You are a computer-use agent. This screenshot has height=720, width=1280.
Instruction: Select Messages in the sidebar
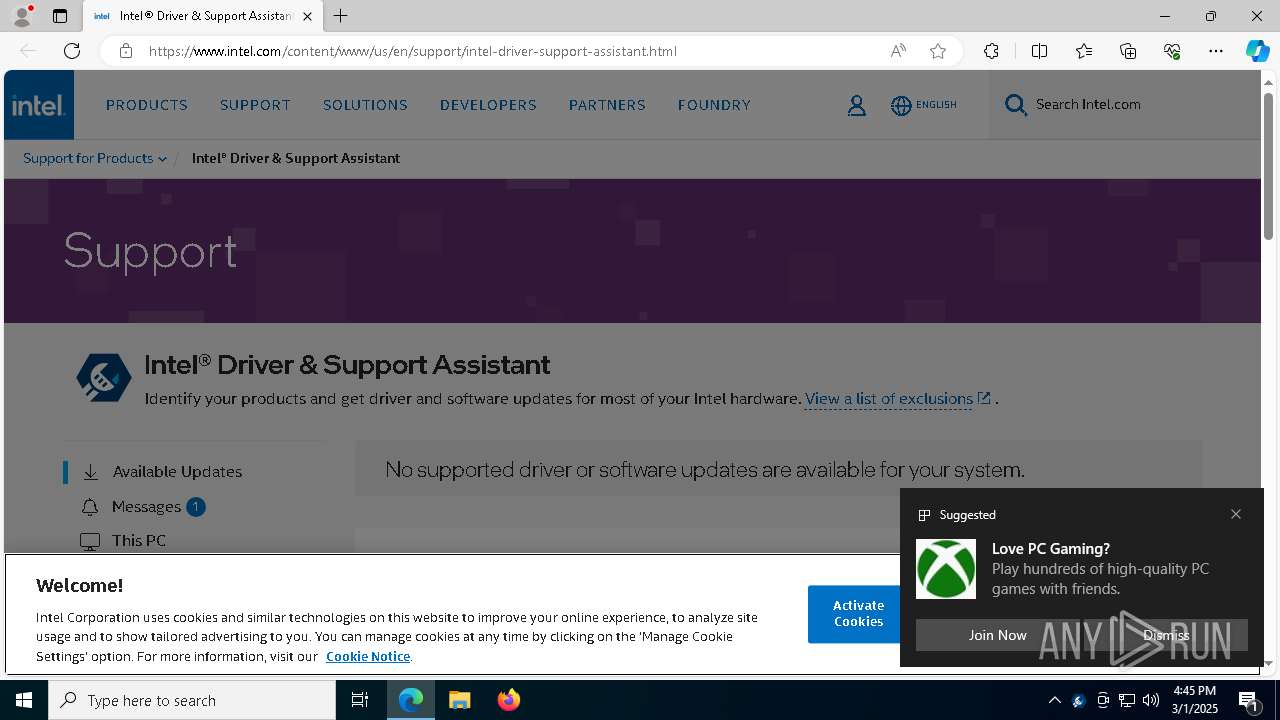click(146, 507)
